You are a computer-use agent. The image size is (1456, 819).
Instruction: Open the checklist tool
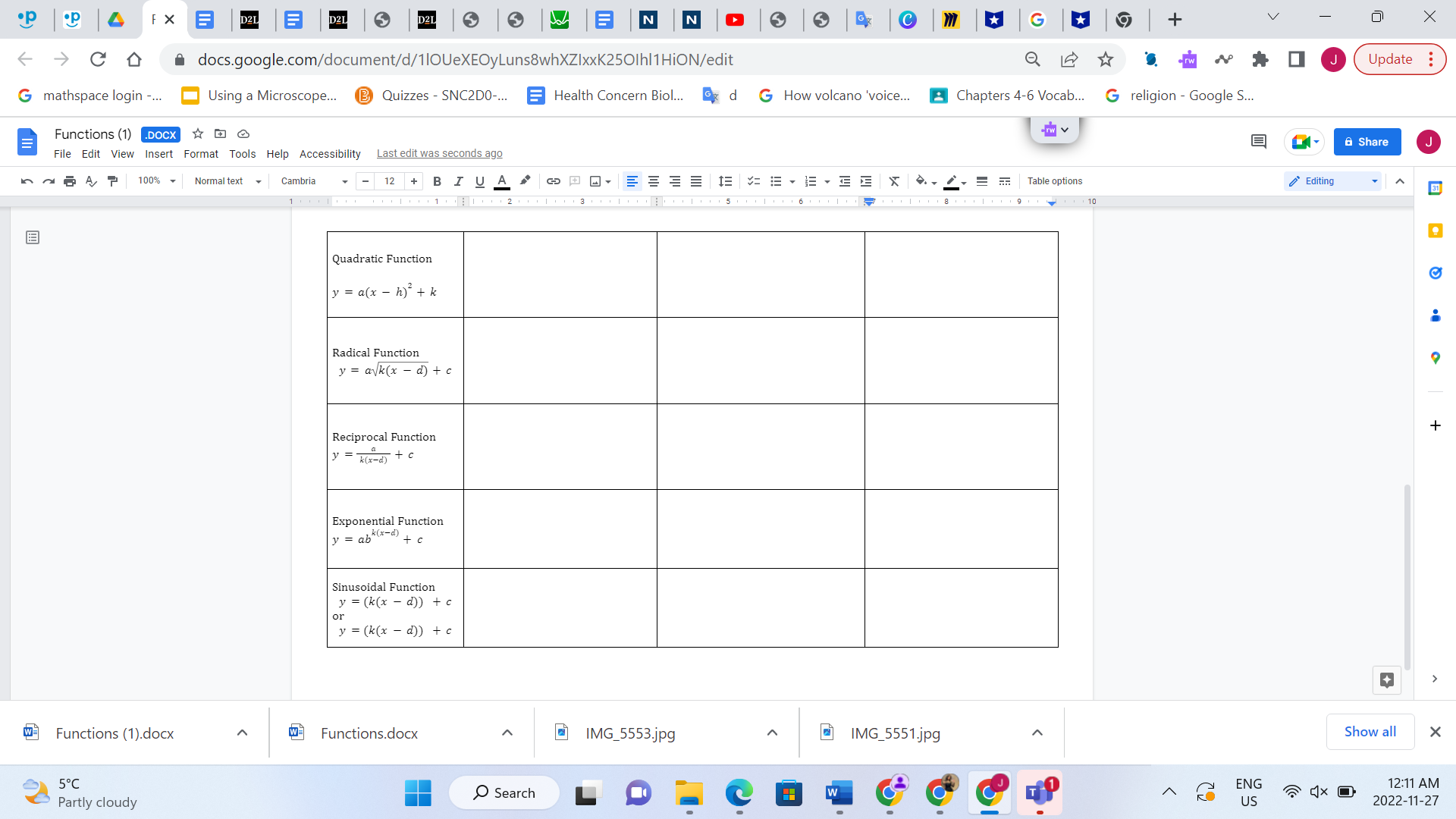(753, 181)
